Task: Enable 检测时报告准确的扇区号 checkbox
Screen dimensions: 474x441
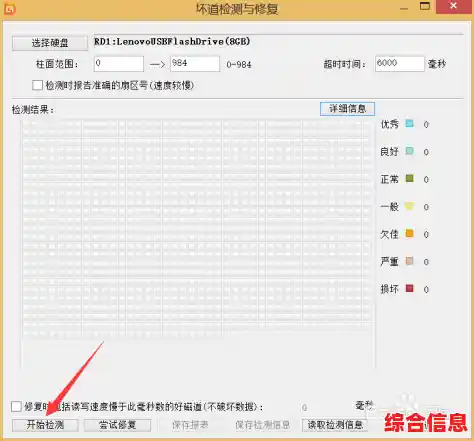Action: (x=37, y=85)
